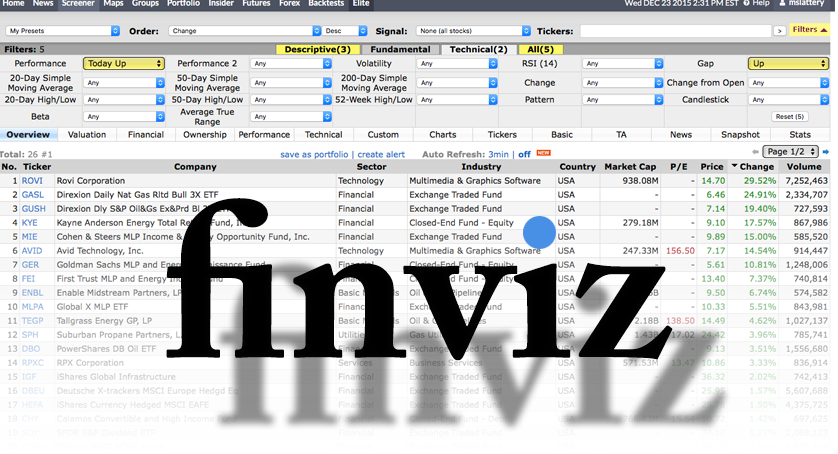Set auto refresh to 3min
Screen dimensions: 838x454
coord(498,154)
